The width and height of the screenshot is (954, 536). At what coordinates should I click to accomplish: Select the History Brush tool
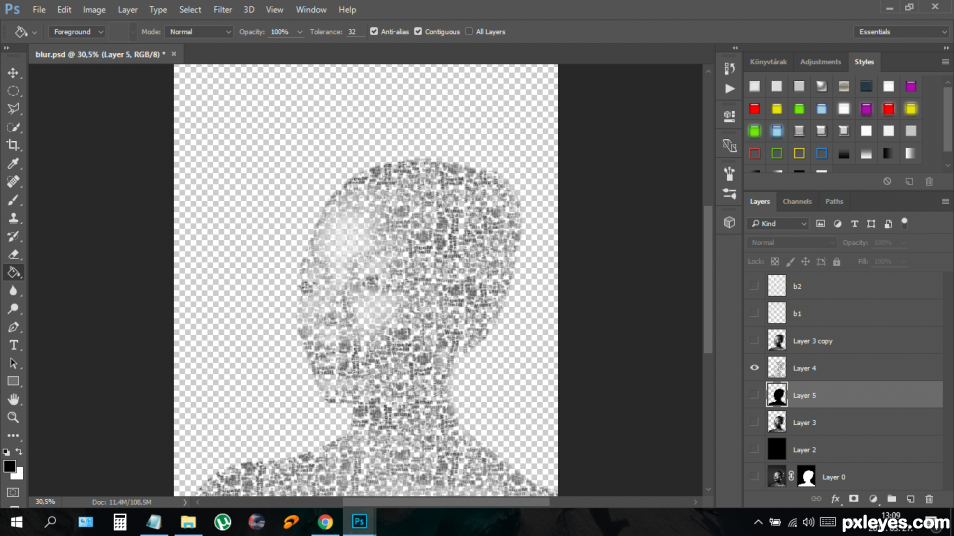coord(13,236)
